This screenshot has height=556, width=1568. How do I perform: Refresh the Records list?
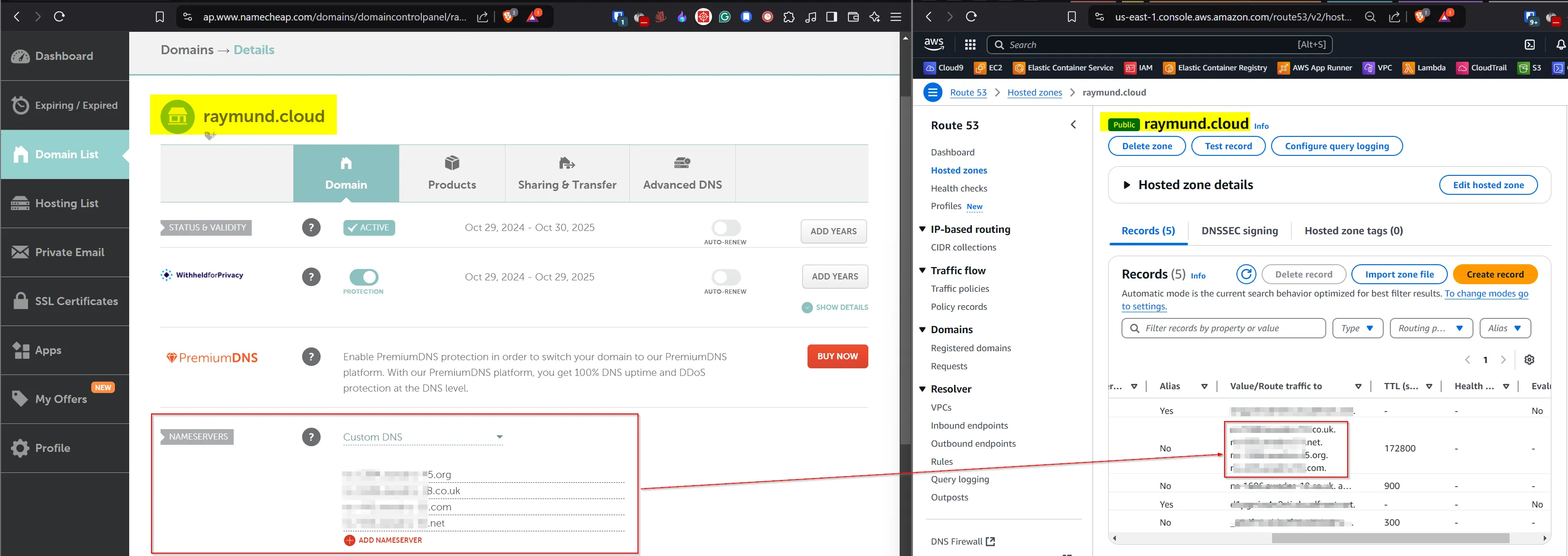1246,274
